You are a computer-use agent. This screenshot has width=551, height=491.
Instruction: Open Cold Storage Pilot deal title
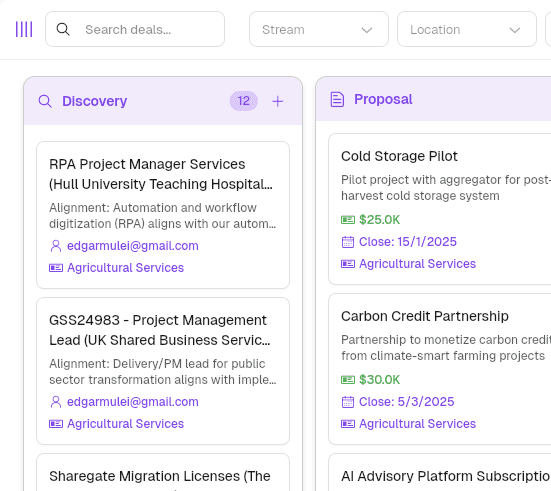point(399,156)
